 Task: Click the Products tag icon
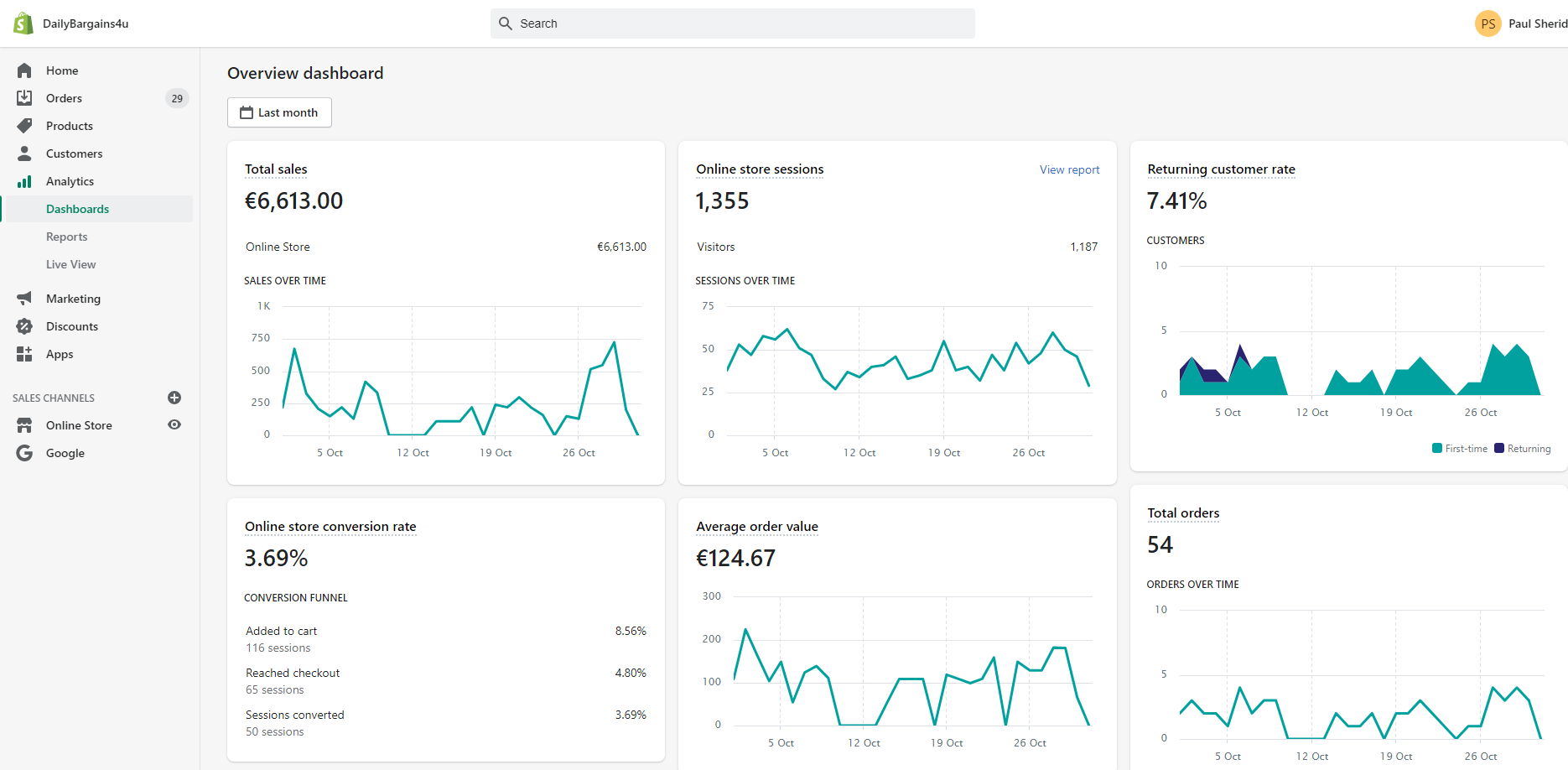coord(24,126)
